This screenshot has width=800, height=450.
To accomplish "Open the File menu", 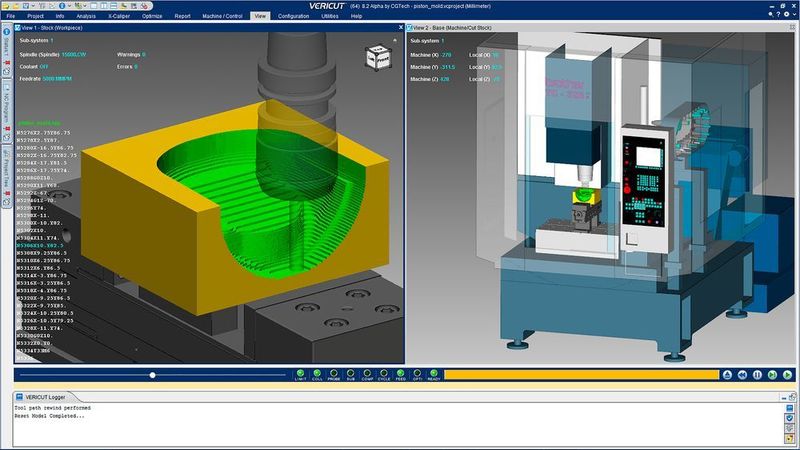I will click(11, 16).
